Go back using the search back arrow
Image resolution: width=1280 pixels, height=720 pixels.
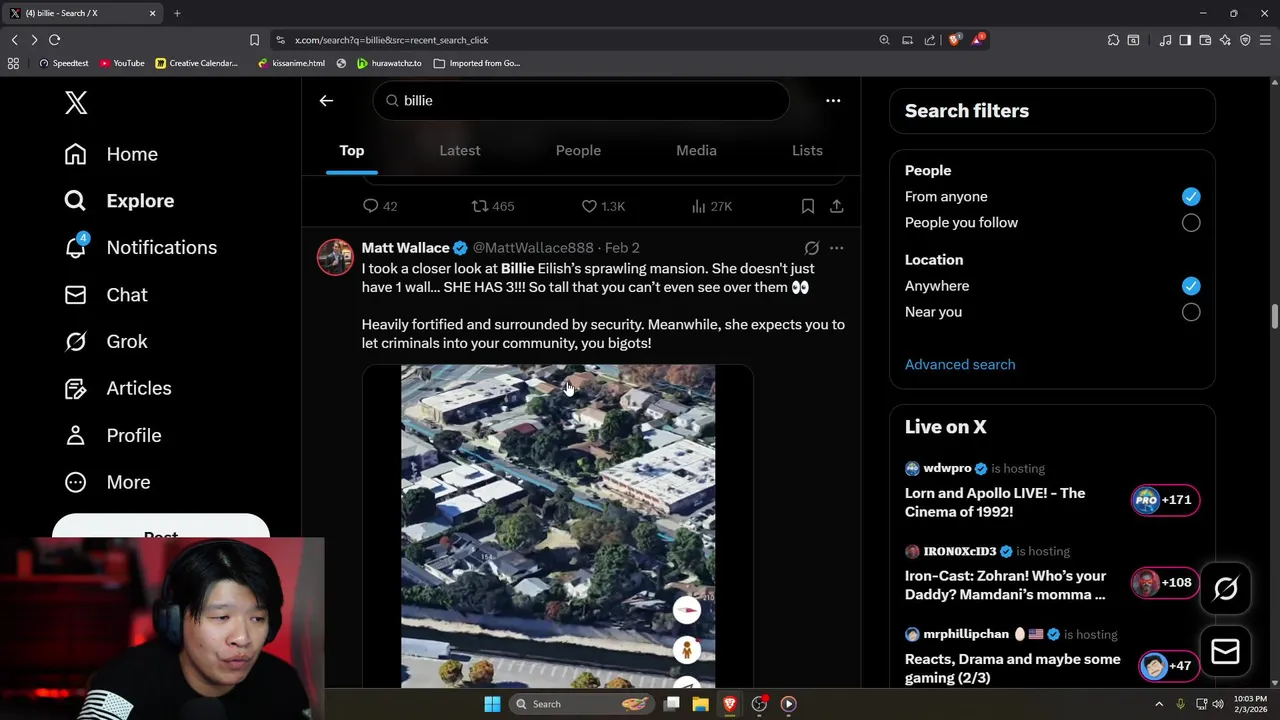(x=326, y=100)
